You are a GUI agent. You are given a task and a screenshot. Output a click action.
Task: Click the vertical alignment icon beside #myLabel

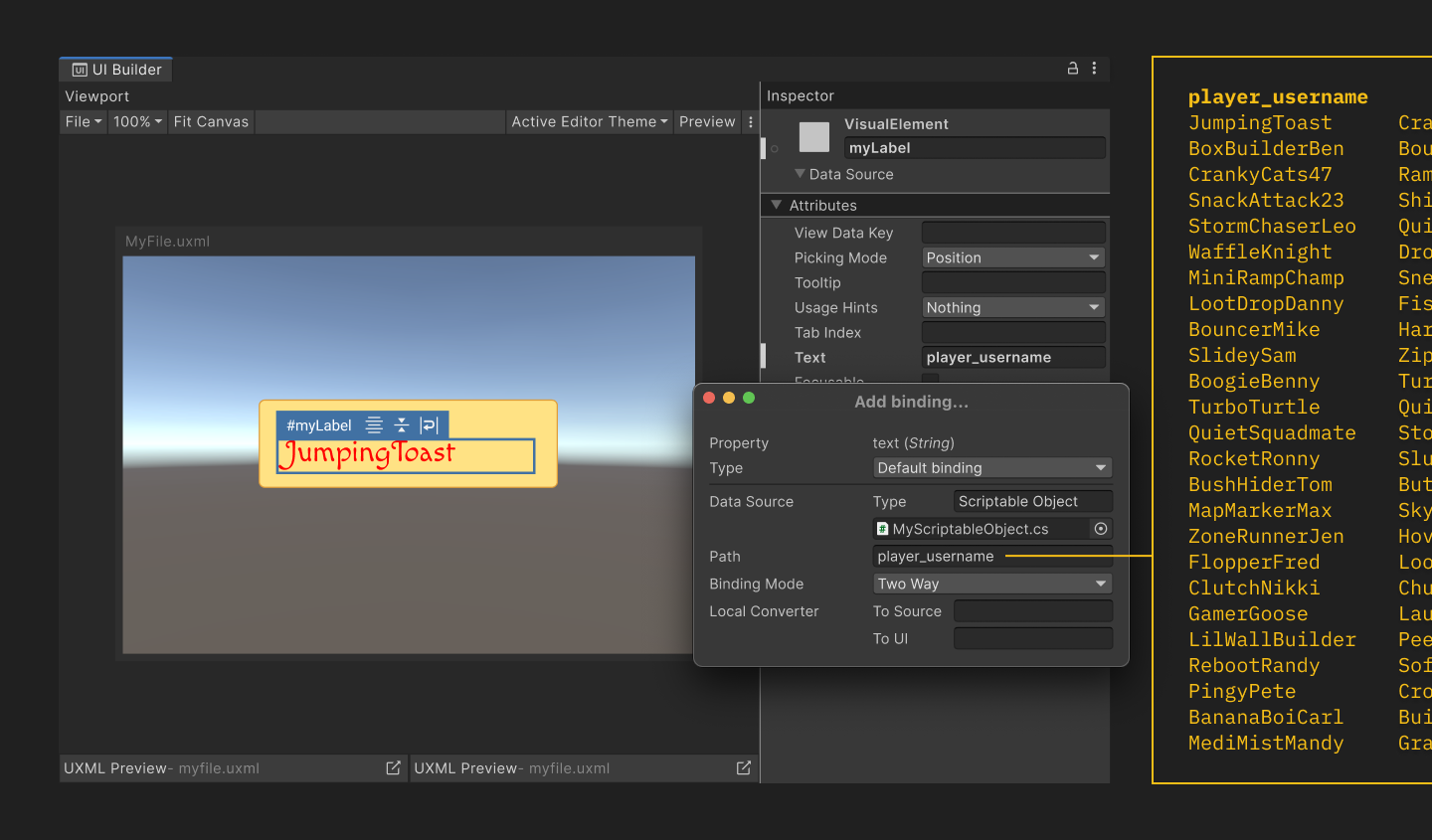[402, 425]
